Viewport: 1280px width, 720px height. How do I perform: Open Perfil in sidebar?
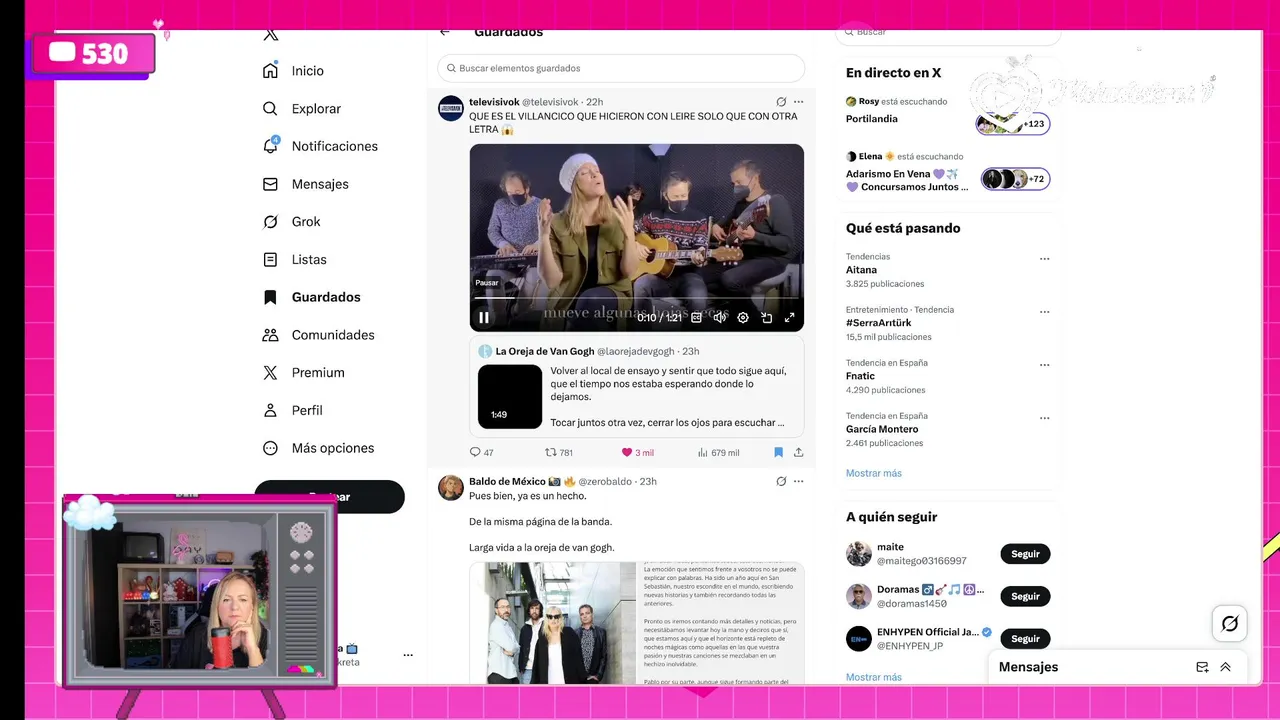[x=293, y=411]
